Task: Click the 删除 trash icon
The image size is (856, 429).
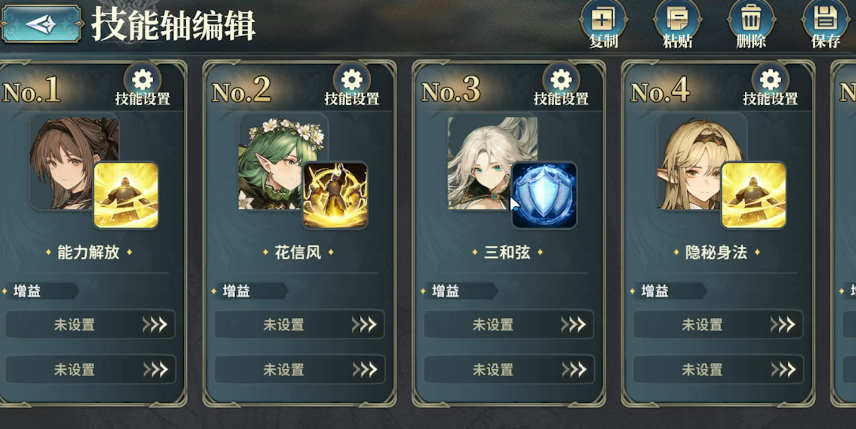Action: [751, 24]
